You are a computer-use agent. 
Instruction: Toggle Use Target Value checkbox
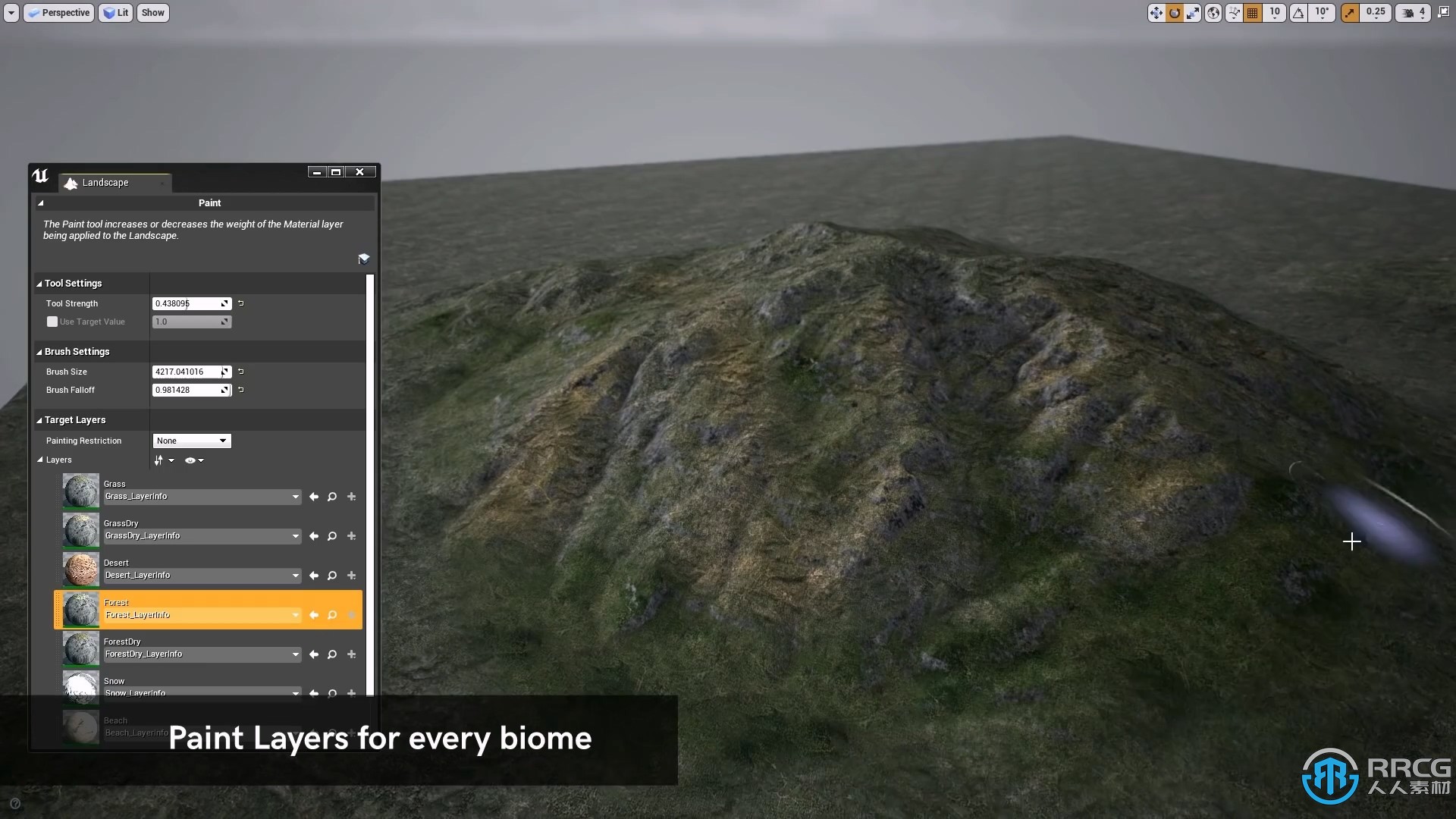[x=51, y=321]
